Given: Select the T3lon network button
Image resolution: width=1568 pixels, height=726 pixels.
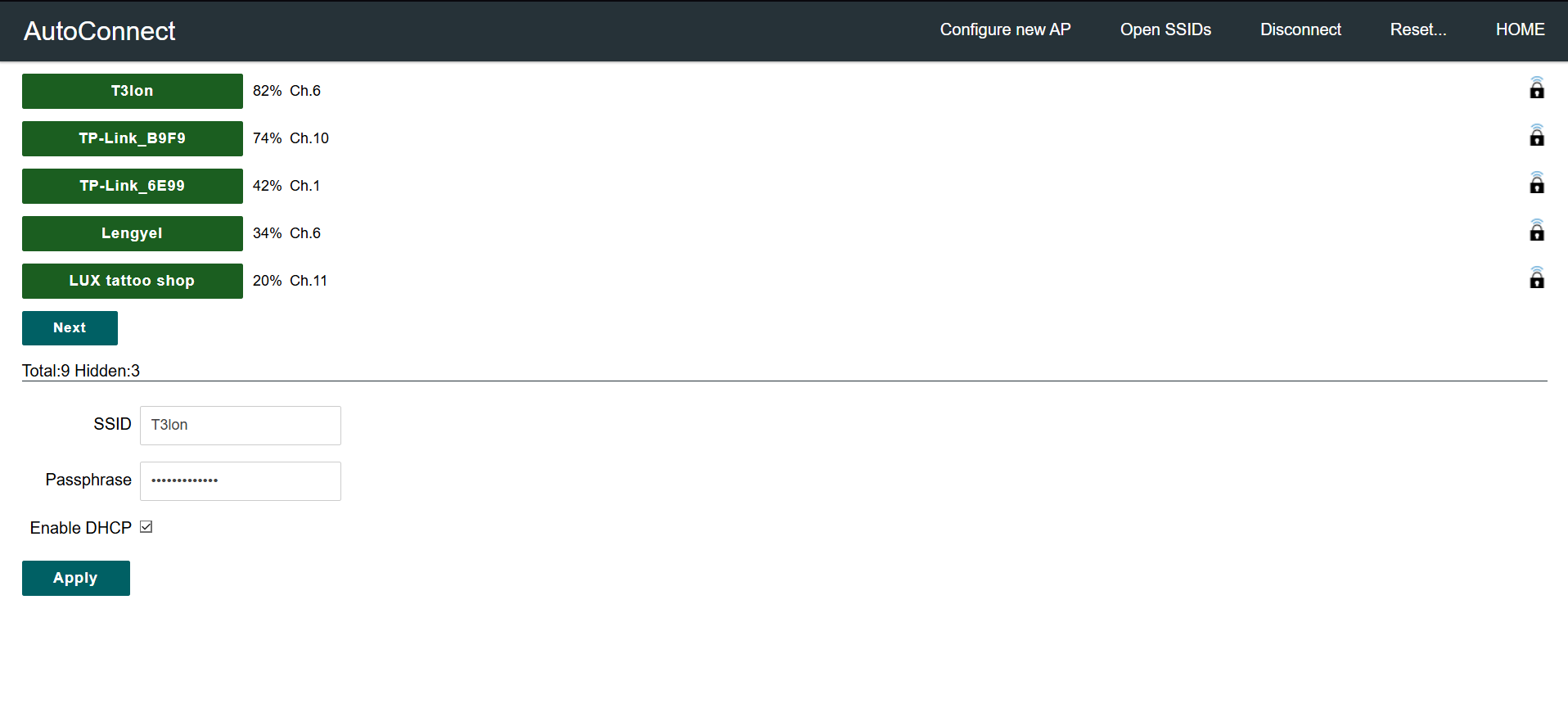Looking at the screenshot, I should [133, 91].
